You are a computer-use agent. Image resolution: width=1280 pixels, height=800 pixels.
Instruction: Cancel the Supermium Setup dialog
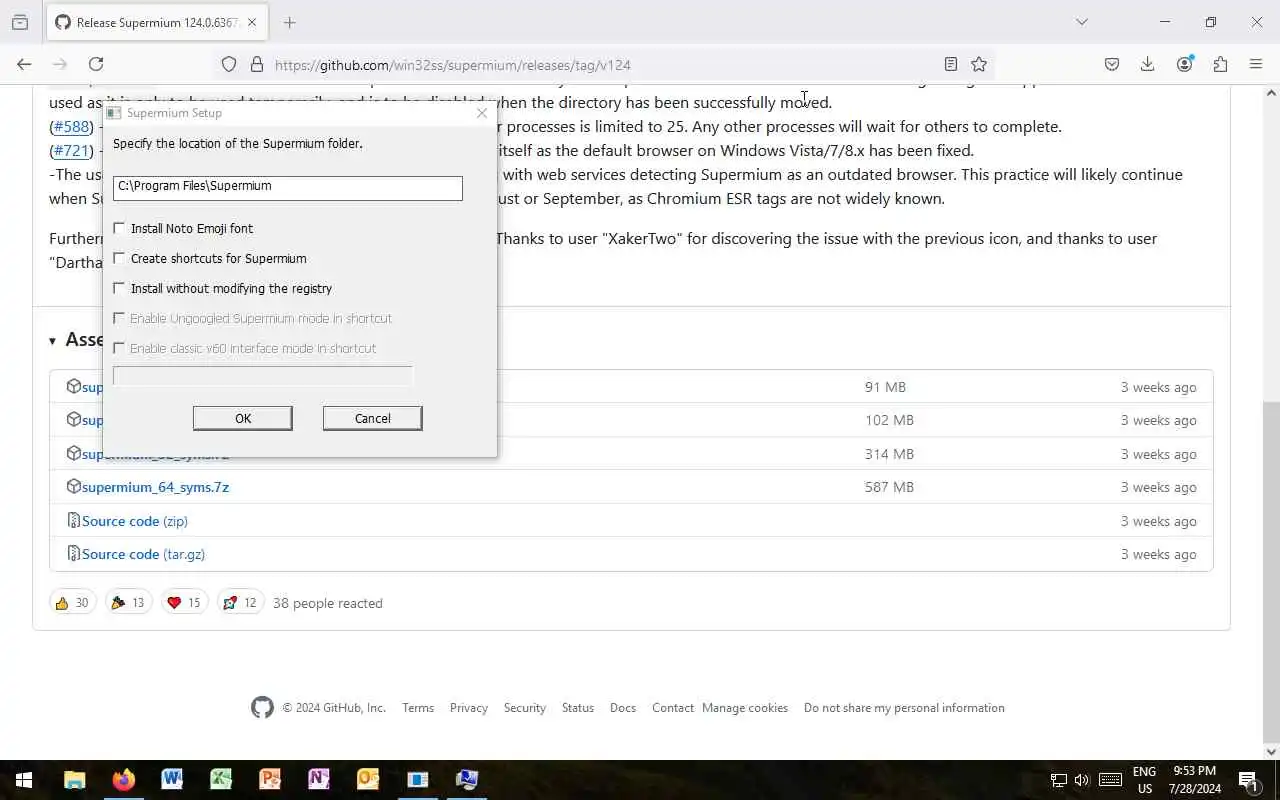[373, 418]
